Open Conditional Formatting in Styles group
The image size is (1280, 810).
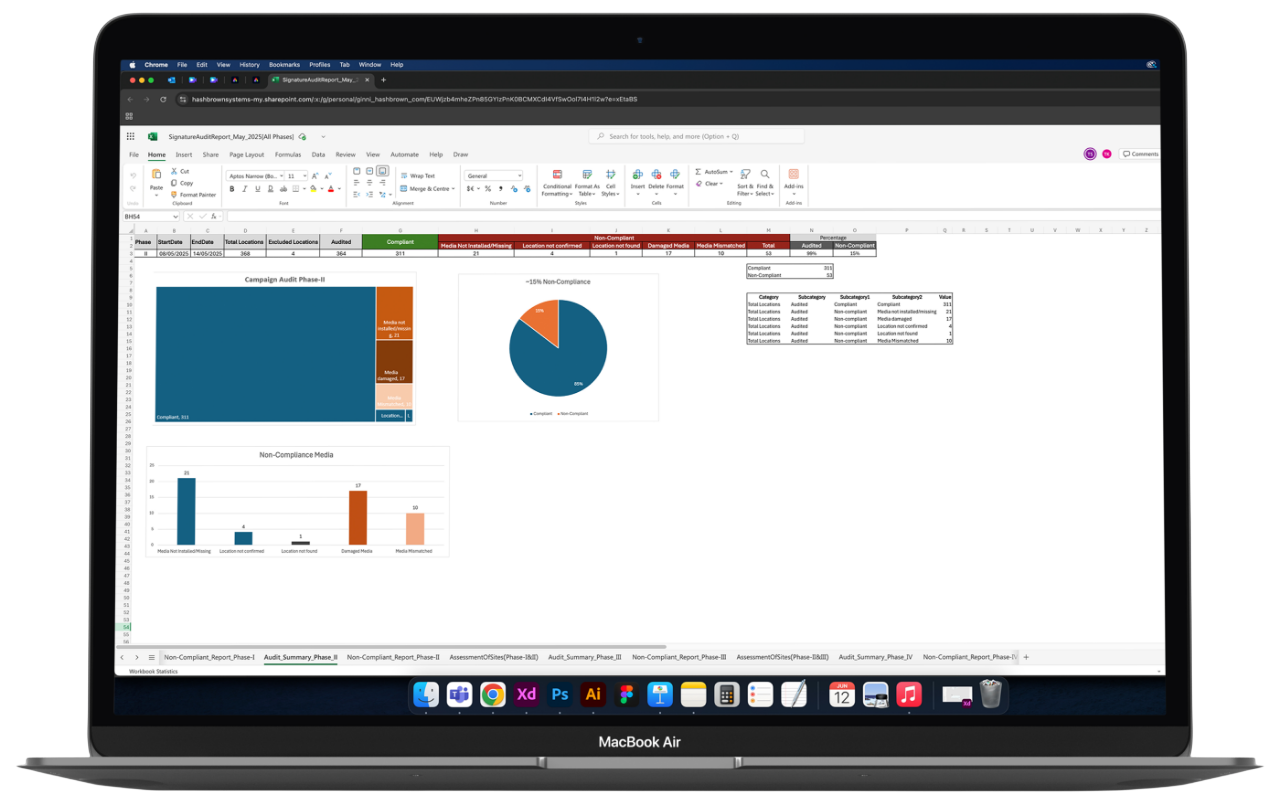click(x=557, y=175)
